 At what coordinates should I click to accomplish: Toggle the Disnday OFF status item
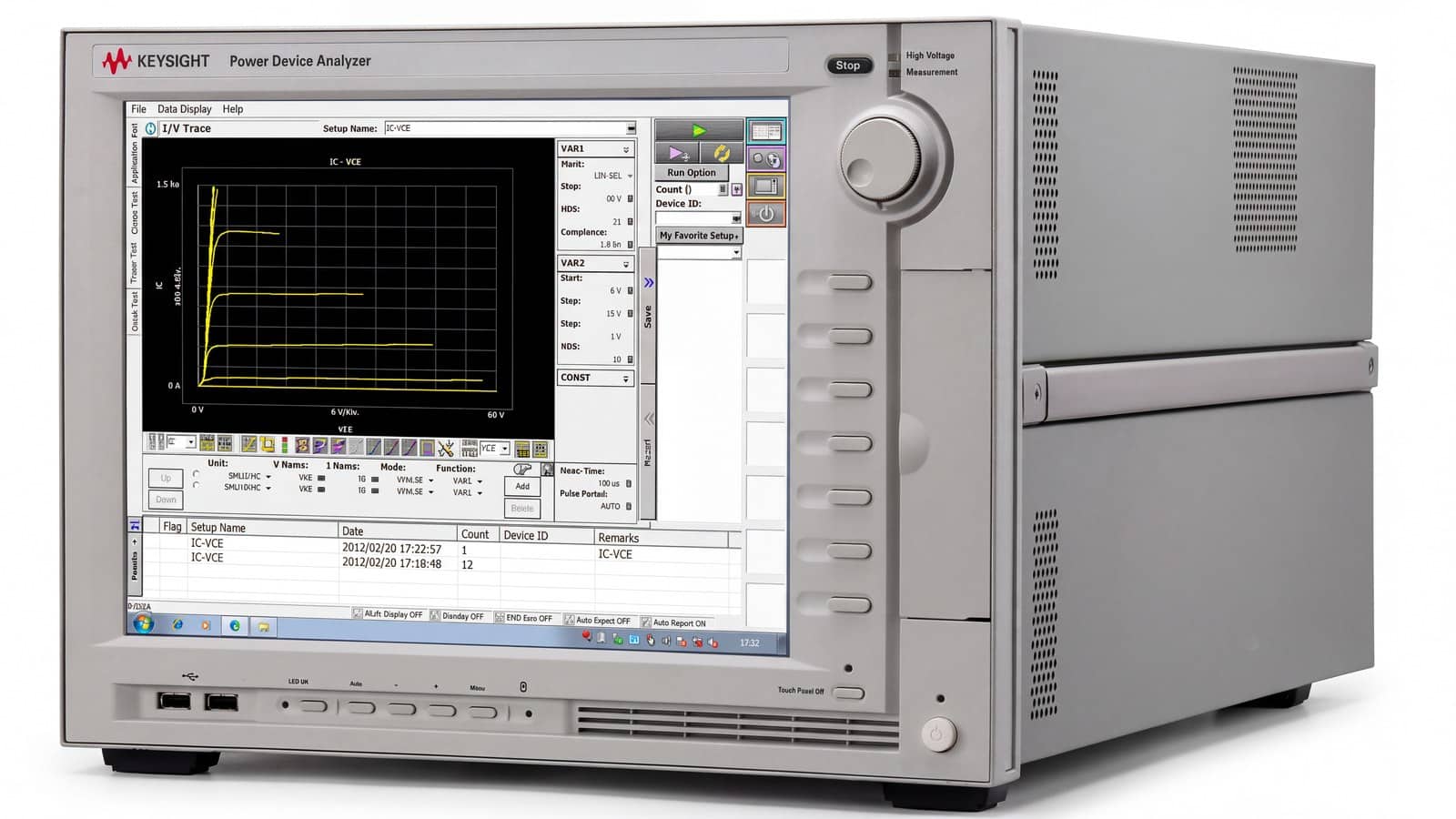457,616
